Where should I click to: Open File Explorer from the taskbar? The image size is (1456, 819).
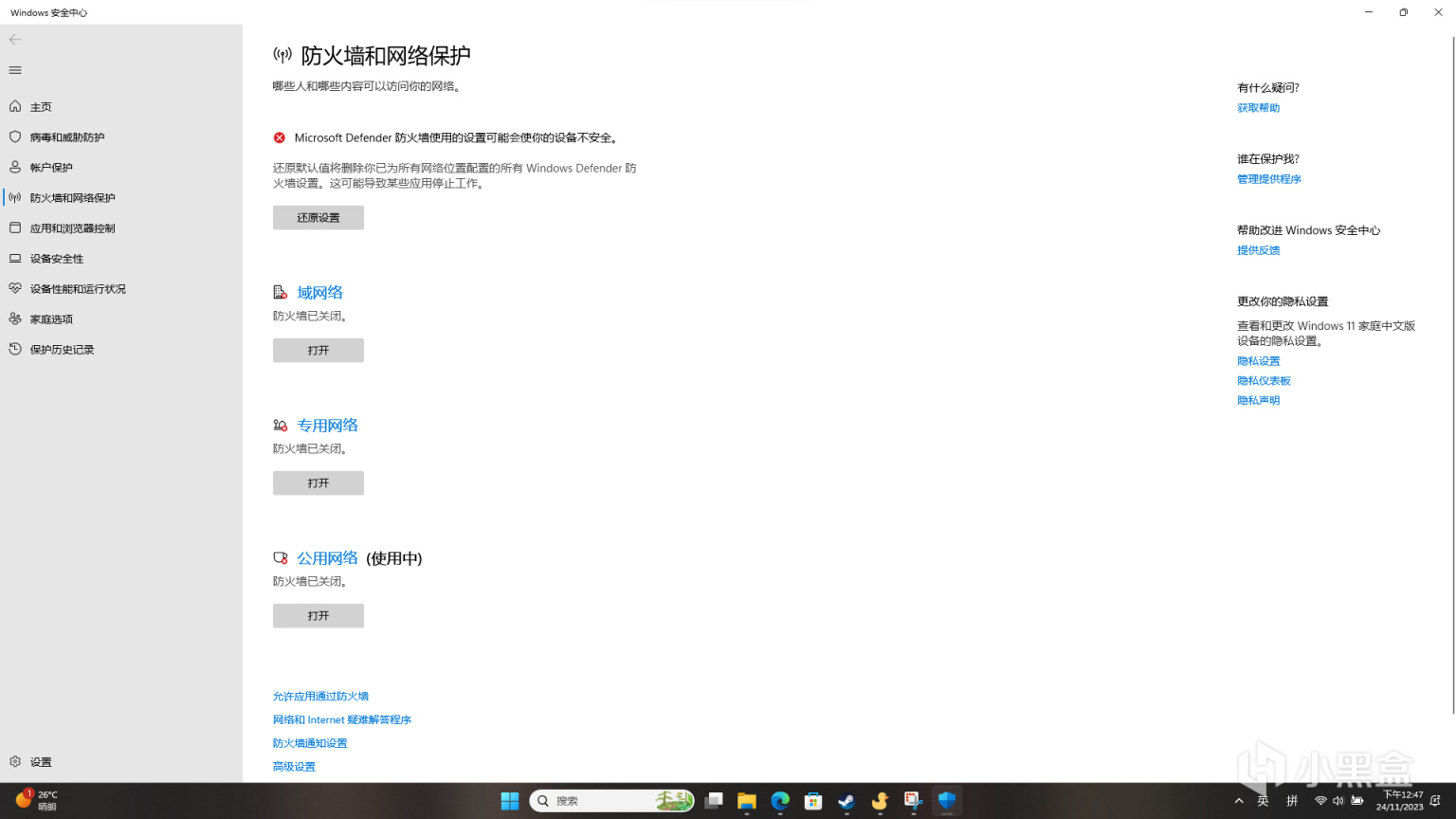[747, 801]
